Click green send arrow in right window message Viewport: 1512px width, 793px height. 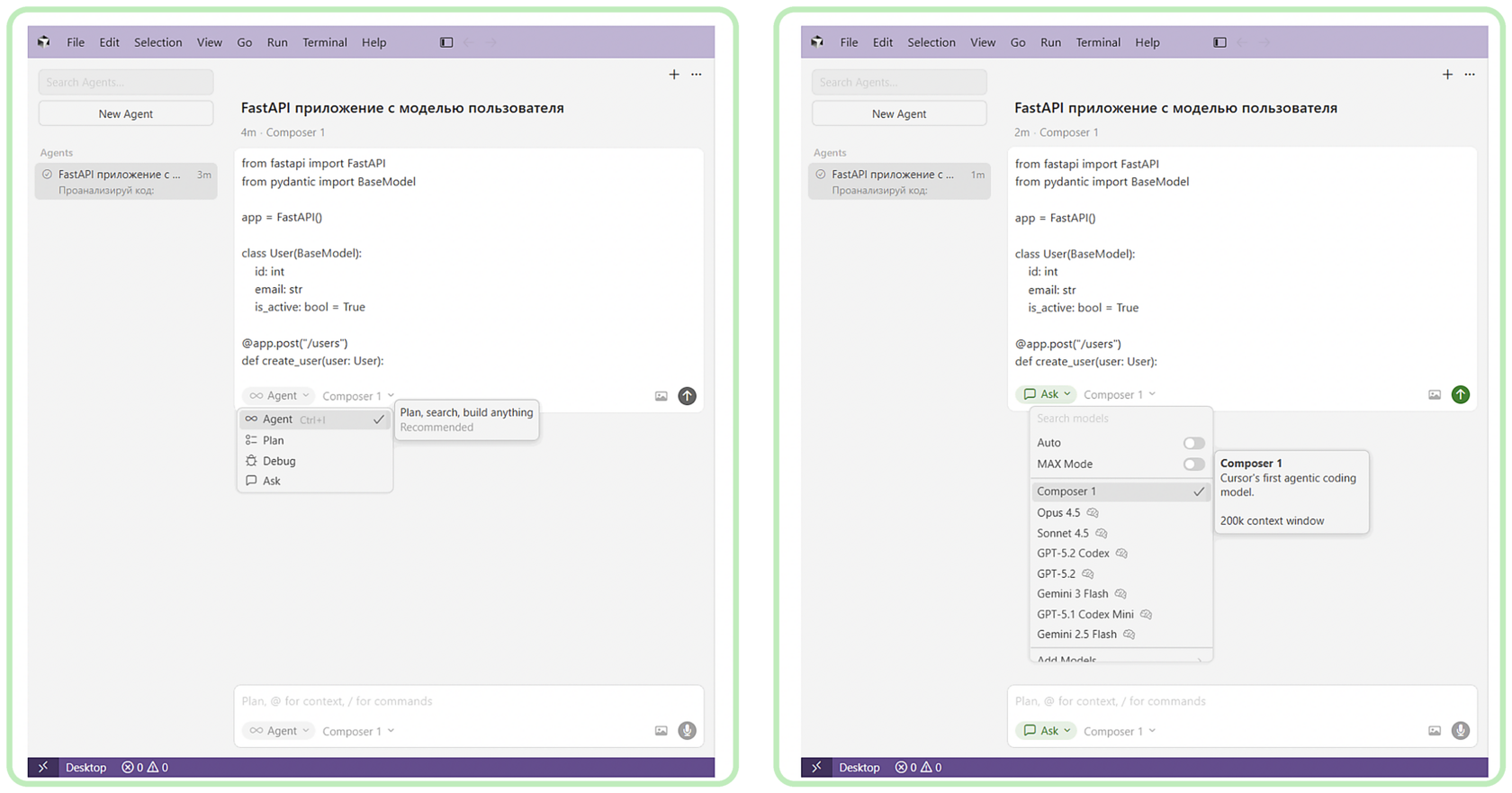point(1461,394)
